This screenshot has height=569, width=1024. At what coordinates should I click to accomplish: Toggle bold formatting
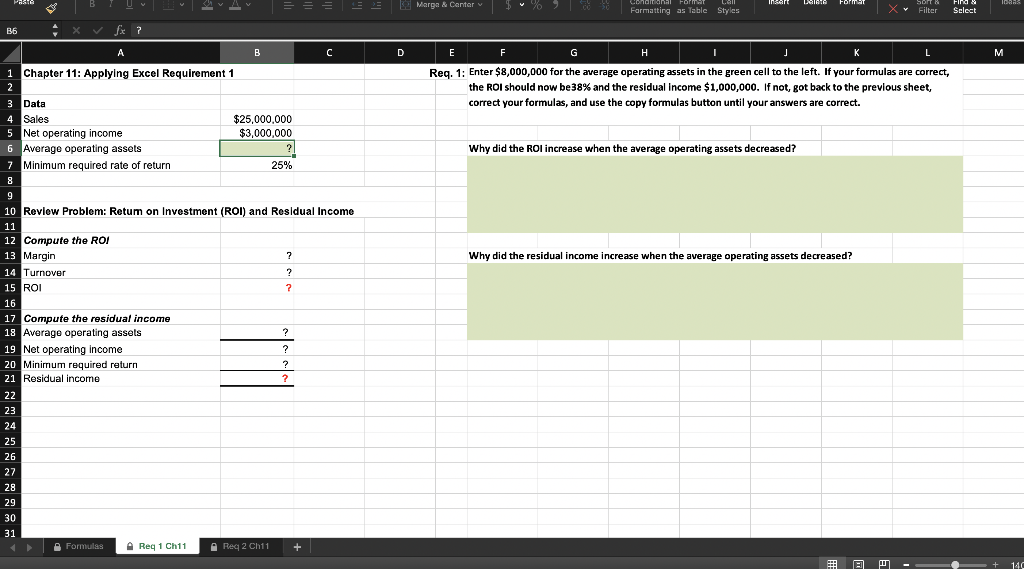tap(92, 4)
